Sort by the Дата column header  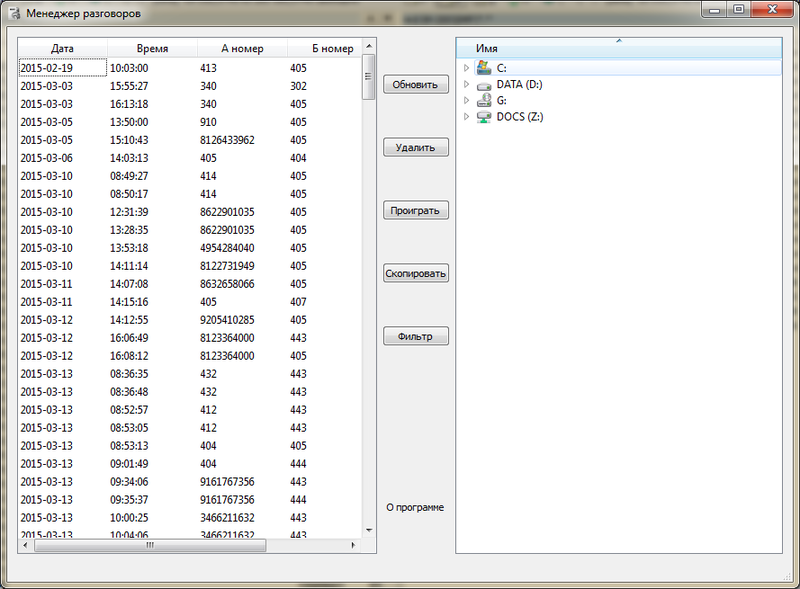(x=62, y=48)
